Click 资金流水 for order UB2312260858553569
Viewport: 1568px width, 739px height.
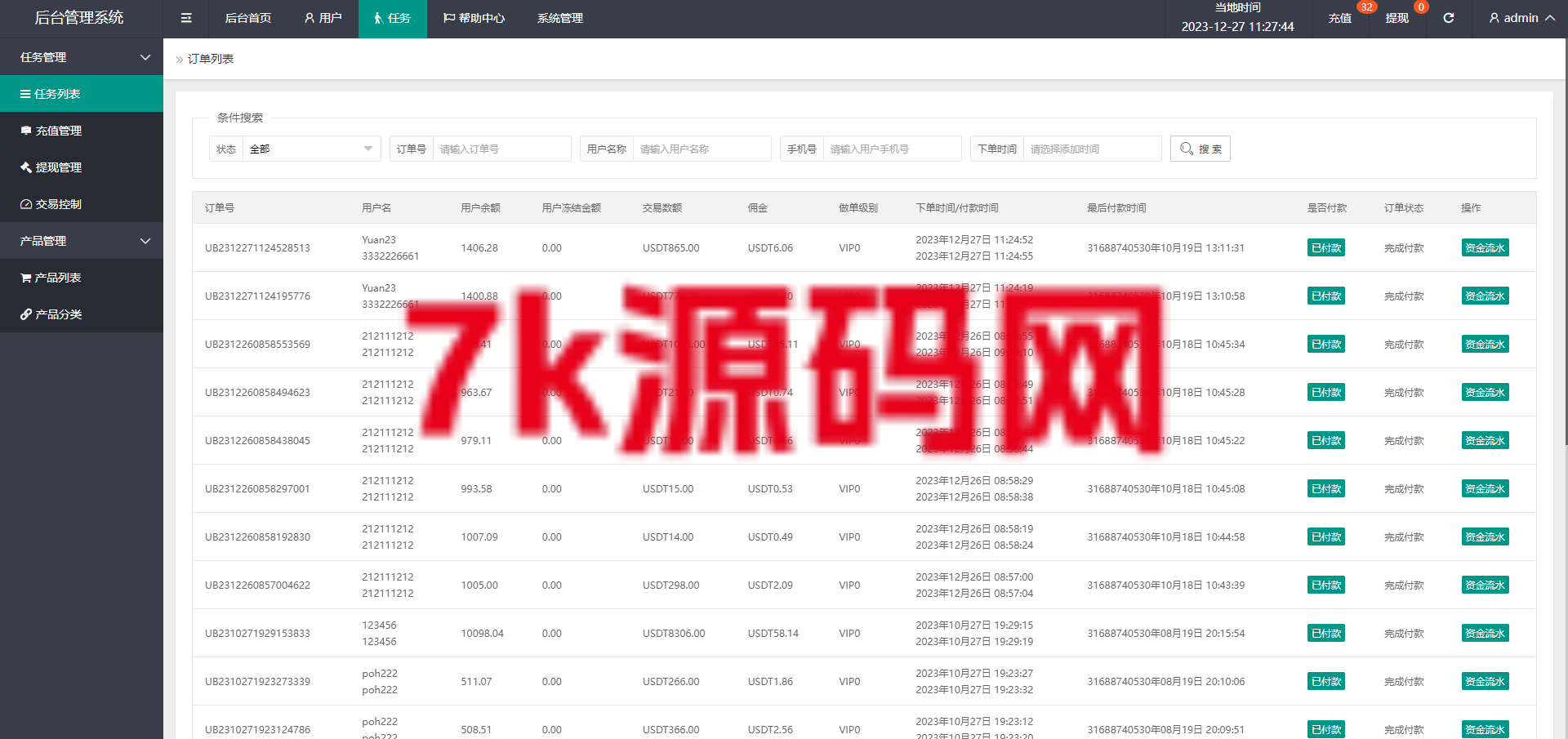[x=1485, y=344]
